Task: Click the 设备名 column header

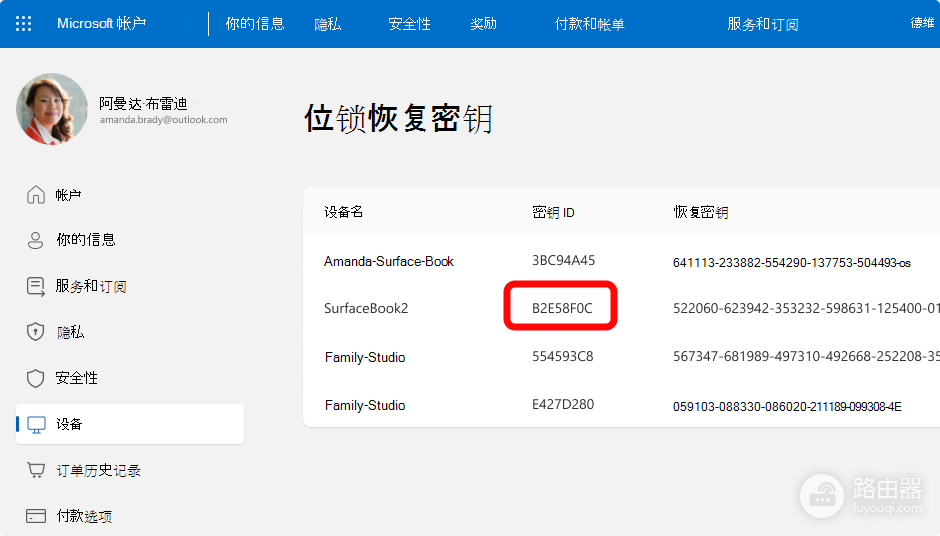Action: [344, 212]
